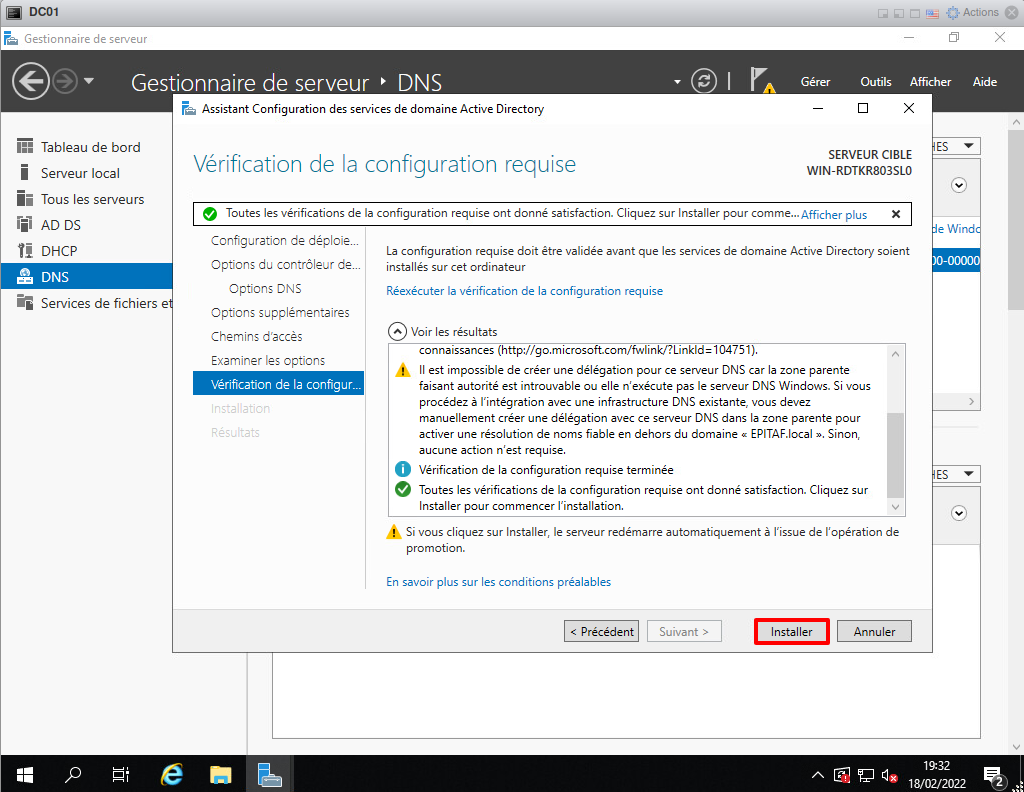Dismiss the green notification bar
1024x792 pixels.
pos(895,214)
